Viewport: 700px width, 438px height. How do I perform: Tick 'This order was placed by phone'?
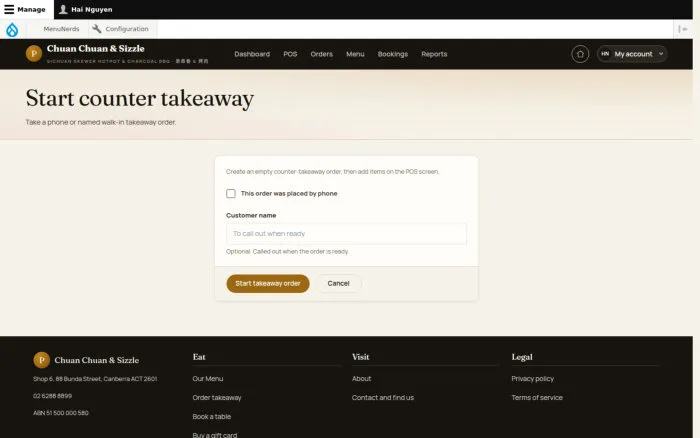pos(231,193)
